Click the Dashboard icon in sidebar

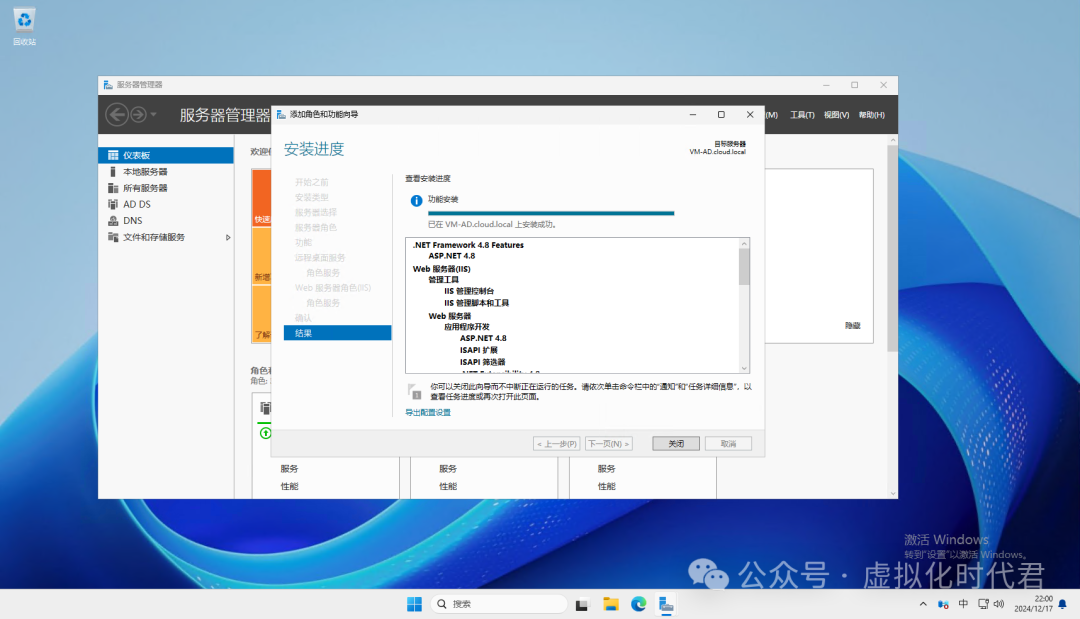[113, 156]
